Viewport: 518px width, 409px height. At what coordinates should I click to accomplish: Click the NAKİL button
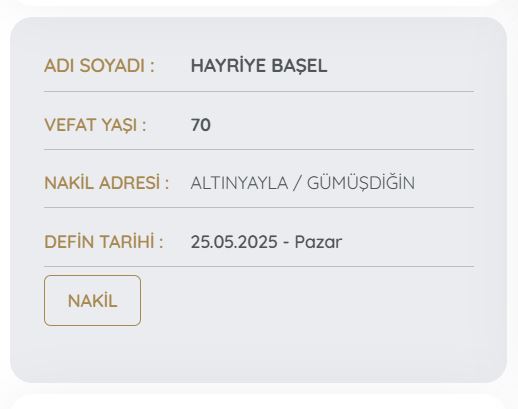[x=92, y=300]
